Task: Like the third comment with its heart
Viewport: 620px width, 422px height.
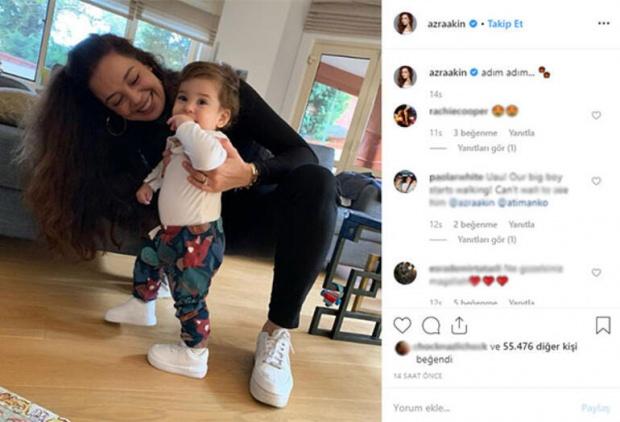Action: pos(596,272)
